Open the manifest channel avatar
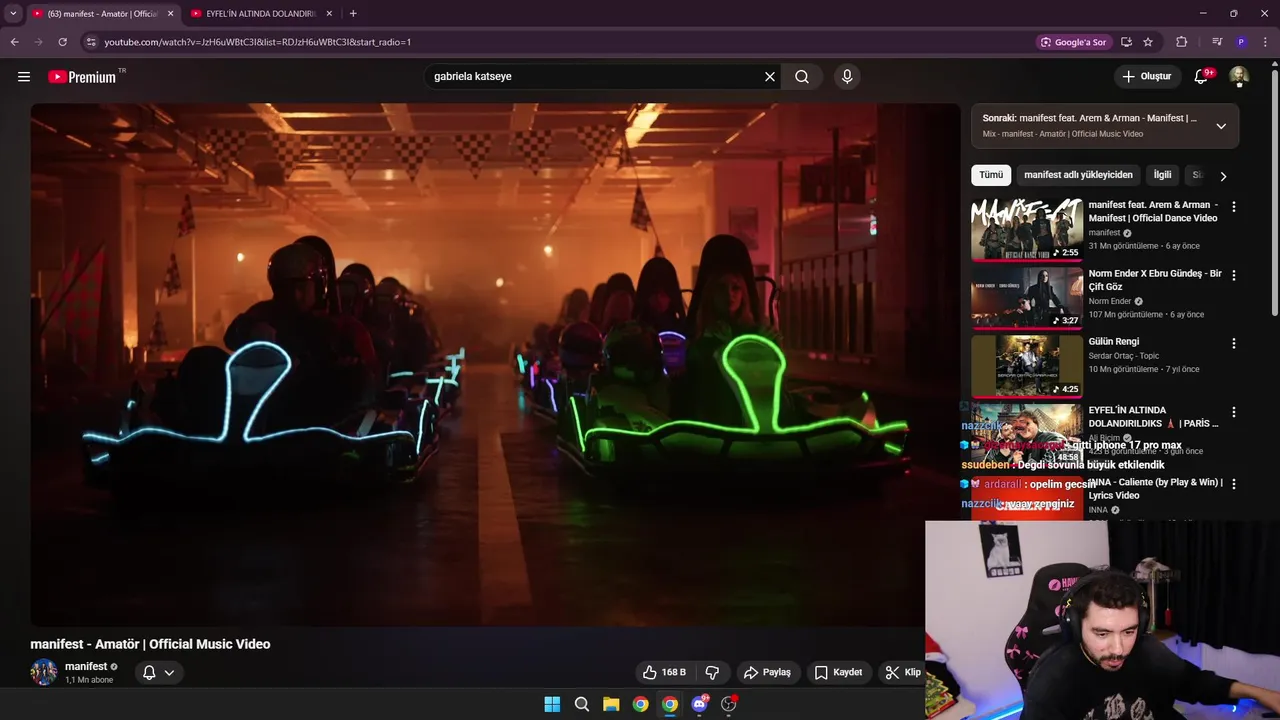 click(x=44, y=672)
